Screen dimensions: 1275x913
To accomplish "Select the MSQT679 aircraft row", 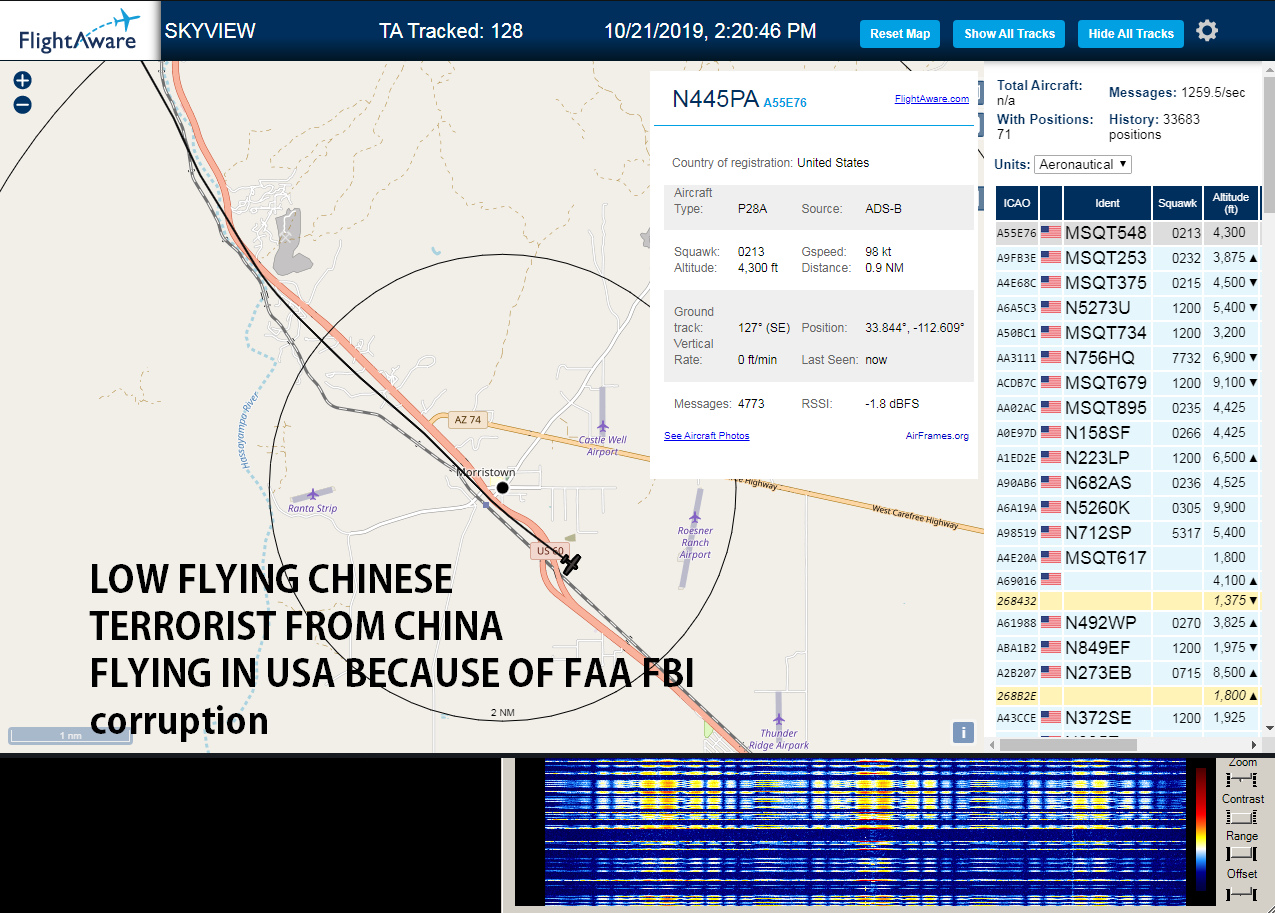I will (x=1128, y=383).
